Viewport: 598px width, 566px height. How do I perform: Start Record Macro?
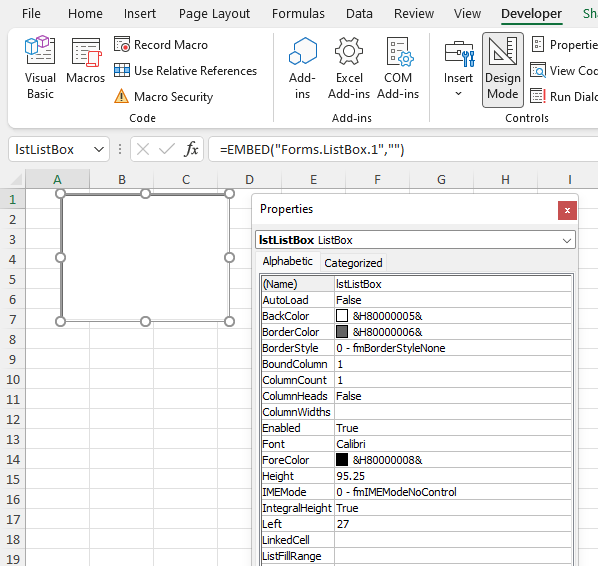[x=161, y=45]
